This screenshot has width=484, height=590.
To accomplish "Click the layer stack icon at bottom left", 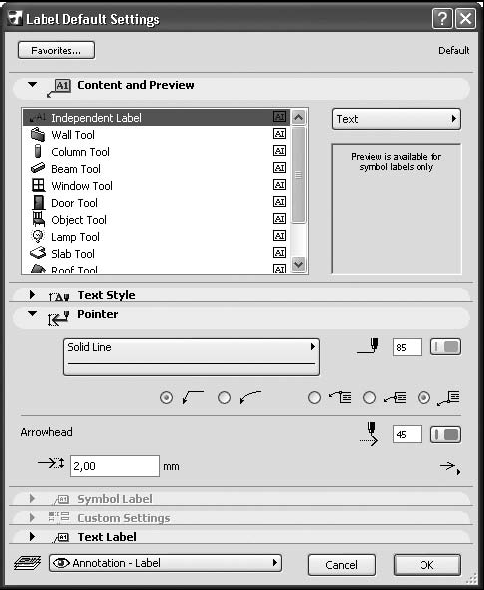I will pyautogui.click(x=27, y=563).
